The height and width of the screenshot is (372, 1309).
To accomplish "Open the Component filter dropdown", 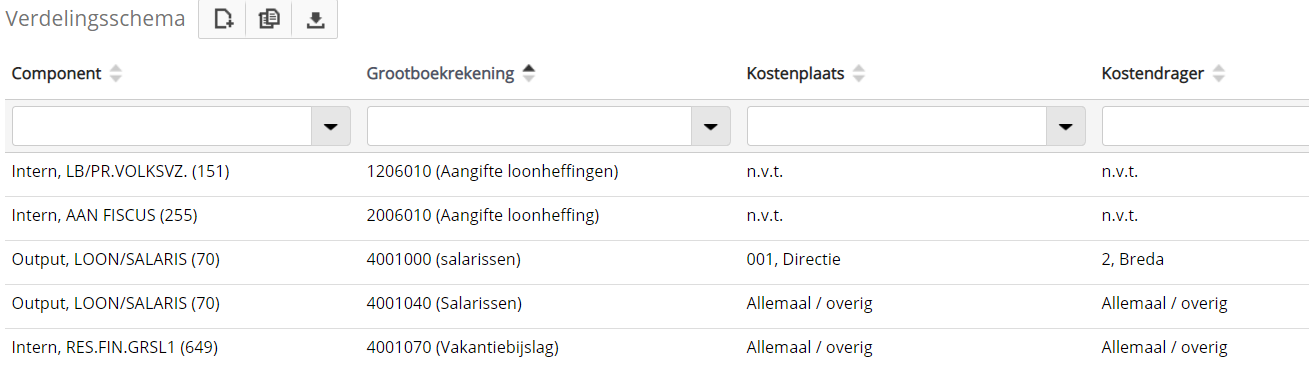I will [x=331, y=126].
